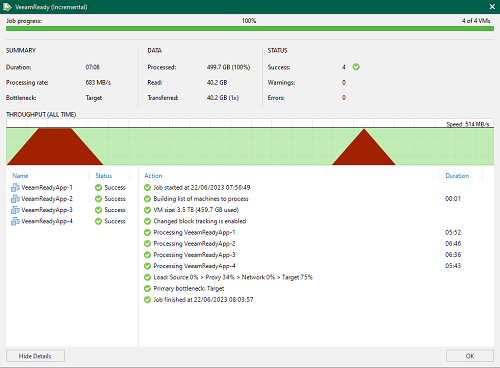
Task: Click success icon in VeeamReadyApp-4 status
Action: (98, 221)
